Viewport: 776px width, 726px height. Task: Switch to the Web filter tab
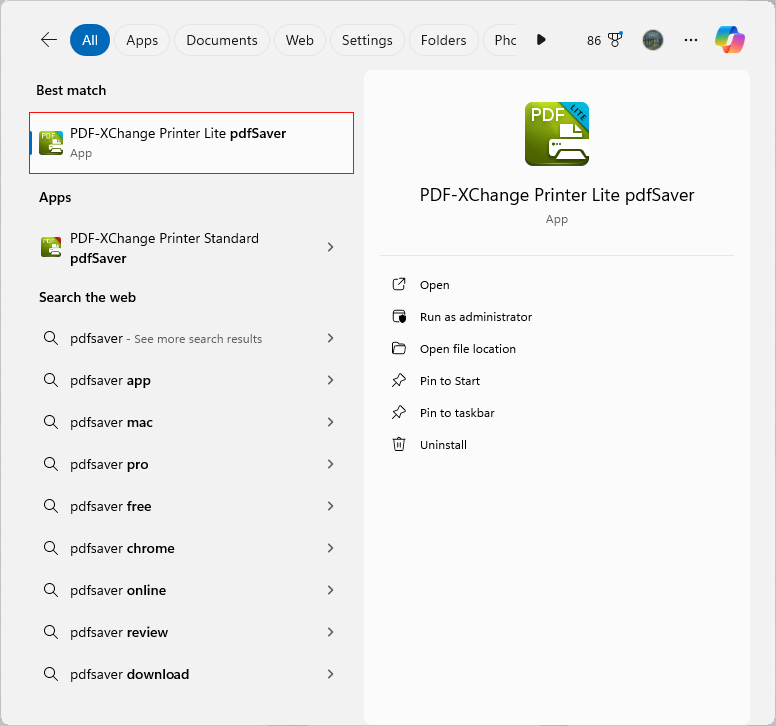[300, 40]
